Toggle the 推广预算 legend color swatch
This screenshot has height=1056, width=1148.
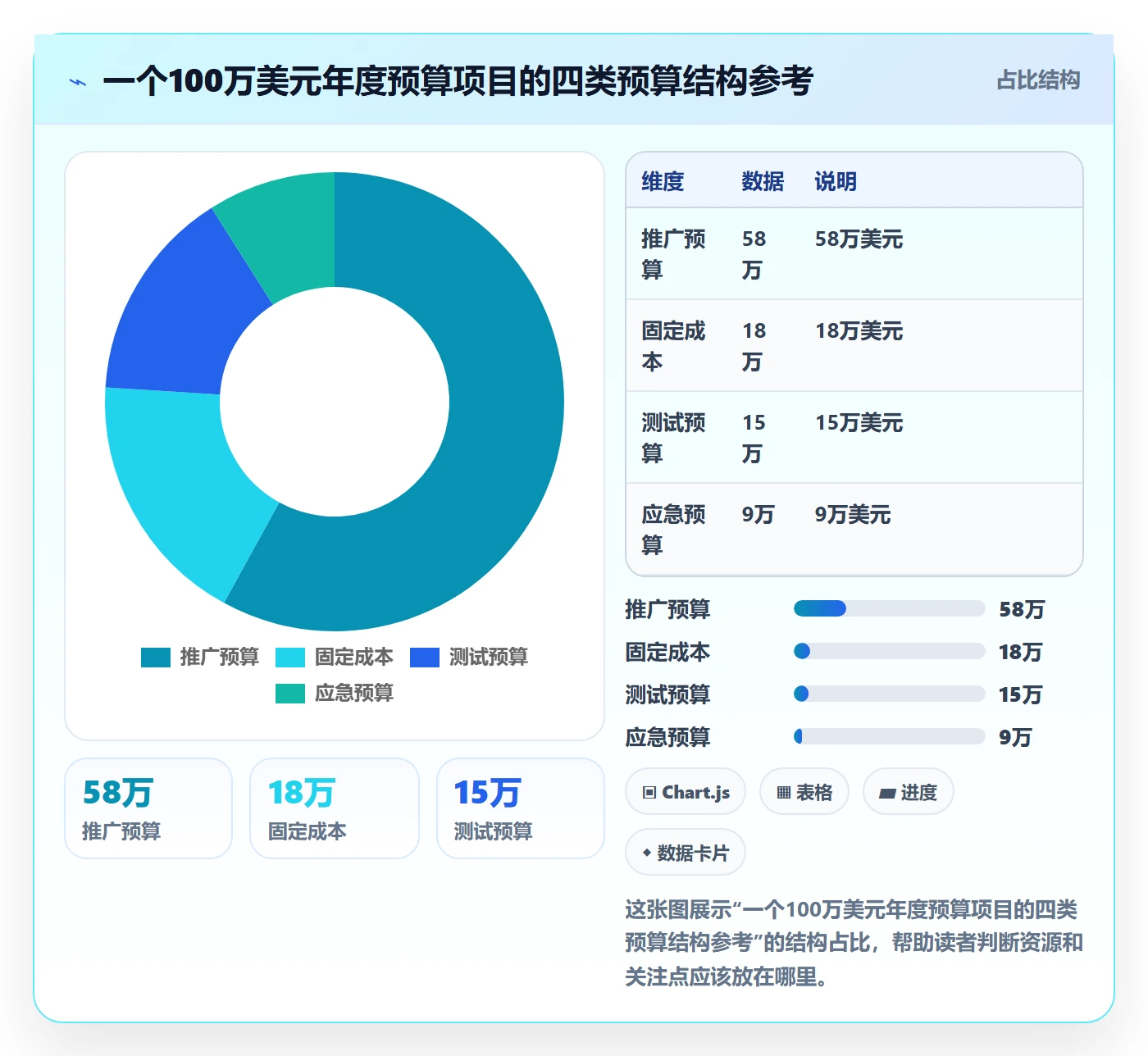(156, 658)
